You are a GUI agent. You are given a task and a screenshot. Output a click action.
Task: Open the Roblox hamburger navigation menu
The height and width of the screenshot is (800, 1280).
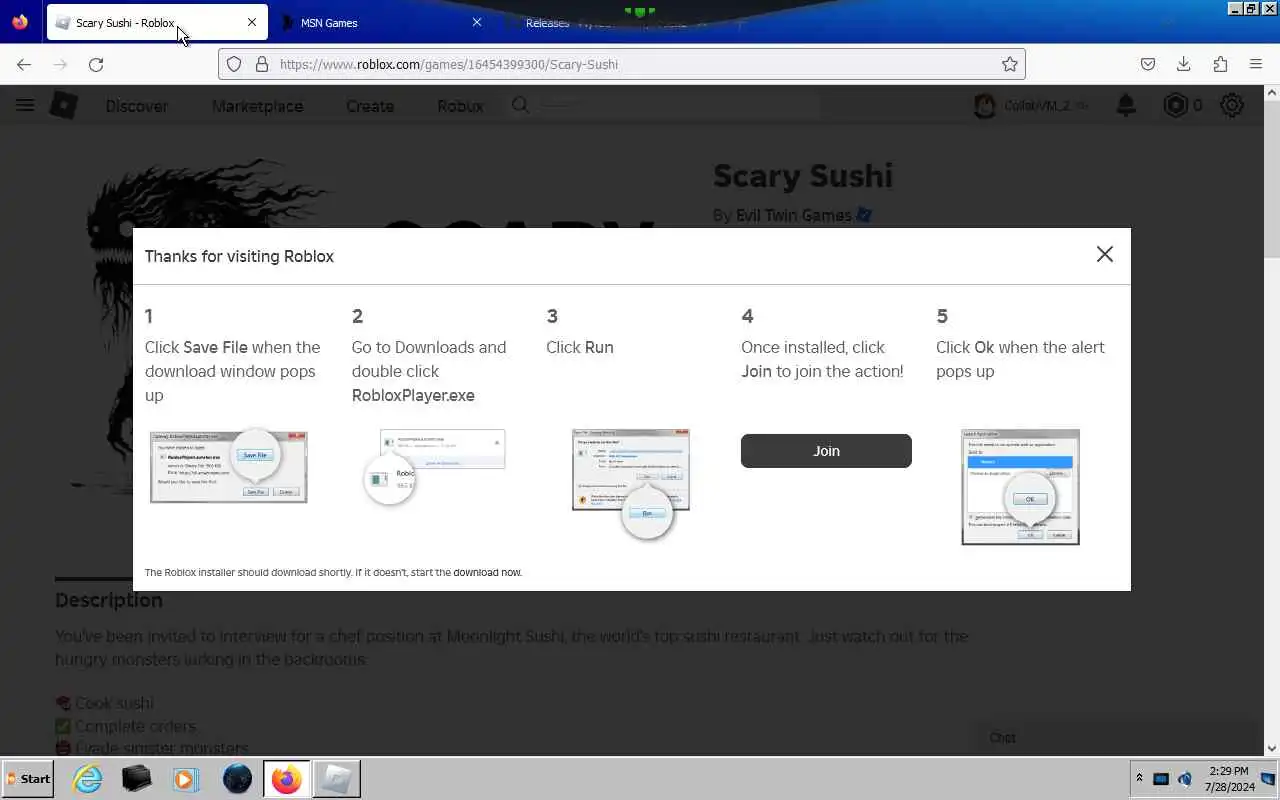tap(25, 105)
